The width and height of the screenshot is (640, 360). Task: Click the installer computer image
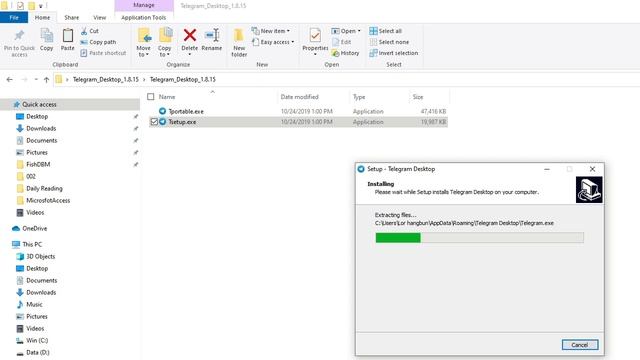(589, 190)
